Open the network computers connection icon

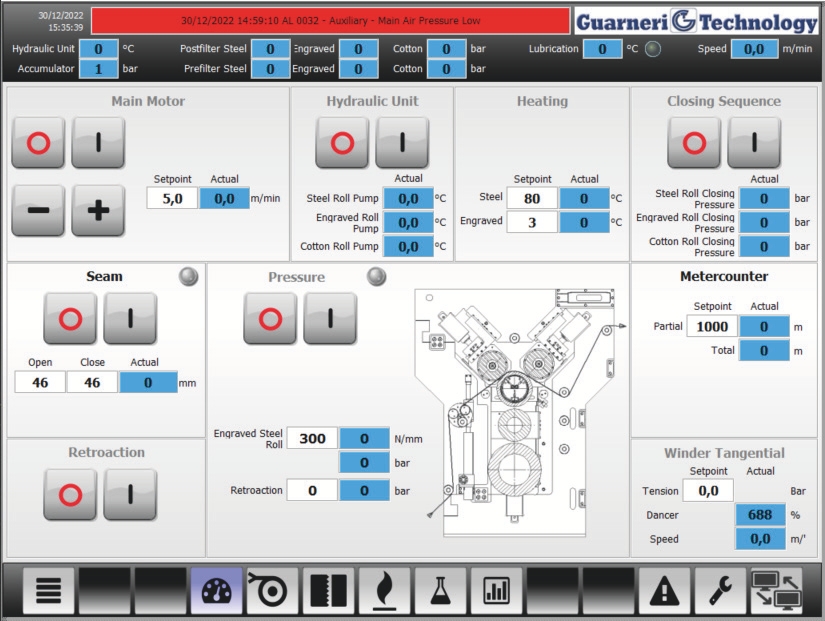(777, 590)
